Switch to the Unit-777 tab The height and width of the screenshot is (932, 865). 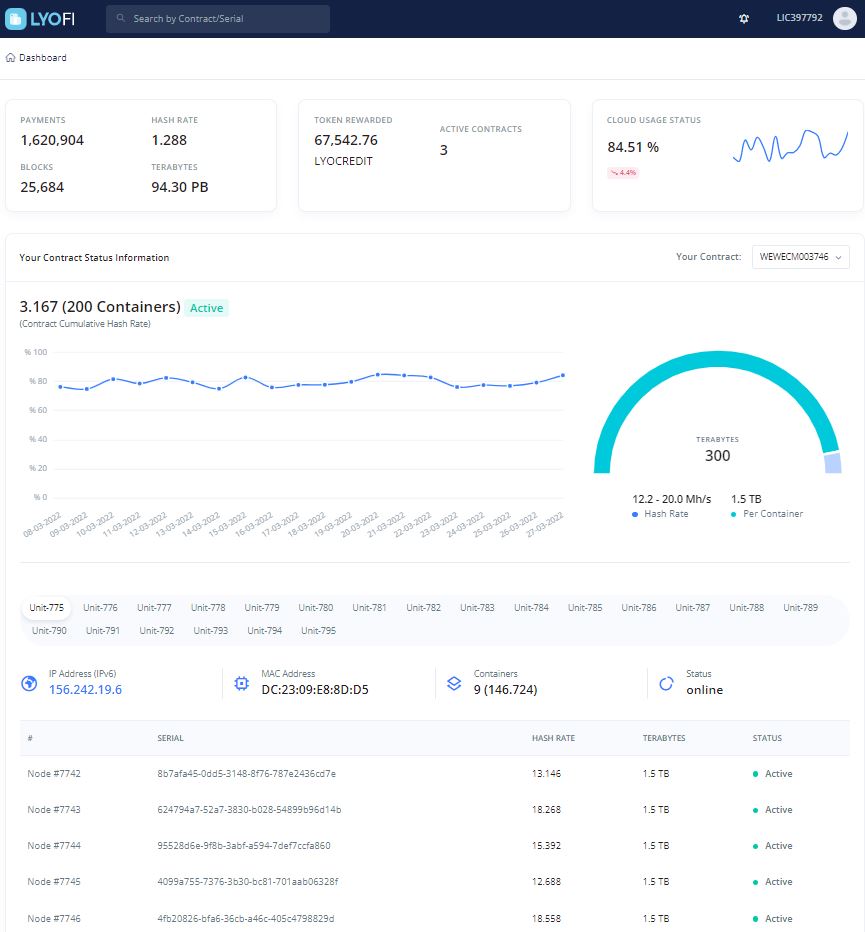tap(154, 607)
